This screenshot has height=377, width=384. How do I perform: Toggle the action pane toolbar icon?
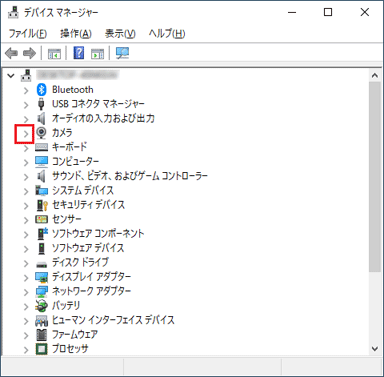coord(98,53)
